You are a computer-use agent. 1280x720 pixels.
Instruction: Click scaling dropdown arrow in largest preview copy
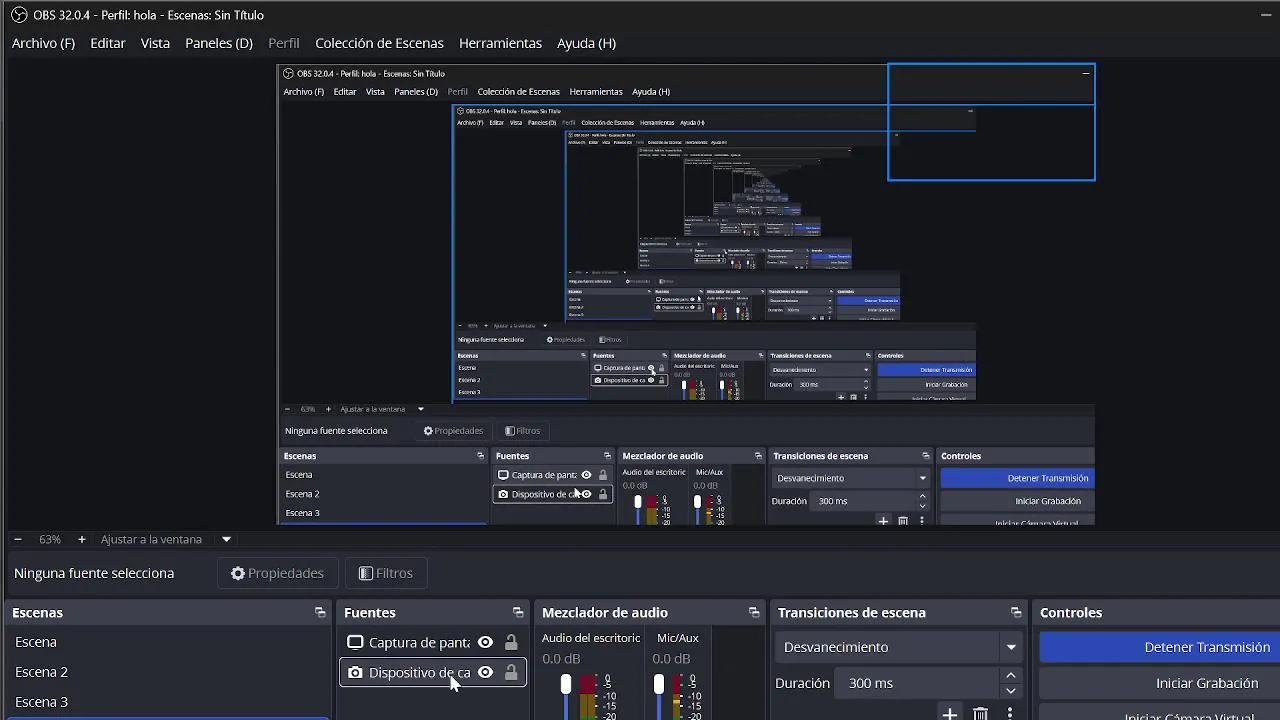(421, 409)
